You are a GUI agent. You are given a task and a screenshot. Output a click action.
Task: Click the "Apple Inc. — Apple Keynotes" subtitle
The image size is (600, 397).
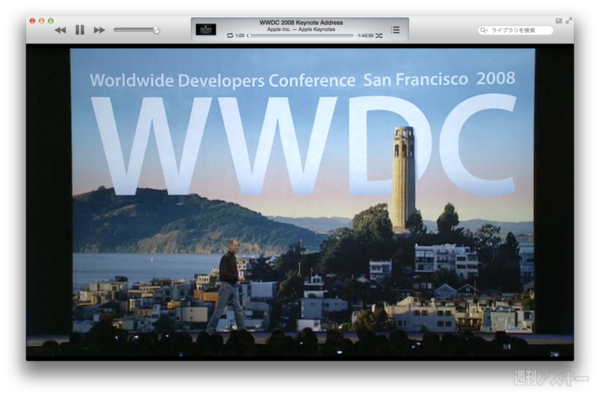tap(301, 29)
